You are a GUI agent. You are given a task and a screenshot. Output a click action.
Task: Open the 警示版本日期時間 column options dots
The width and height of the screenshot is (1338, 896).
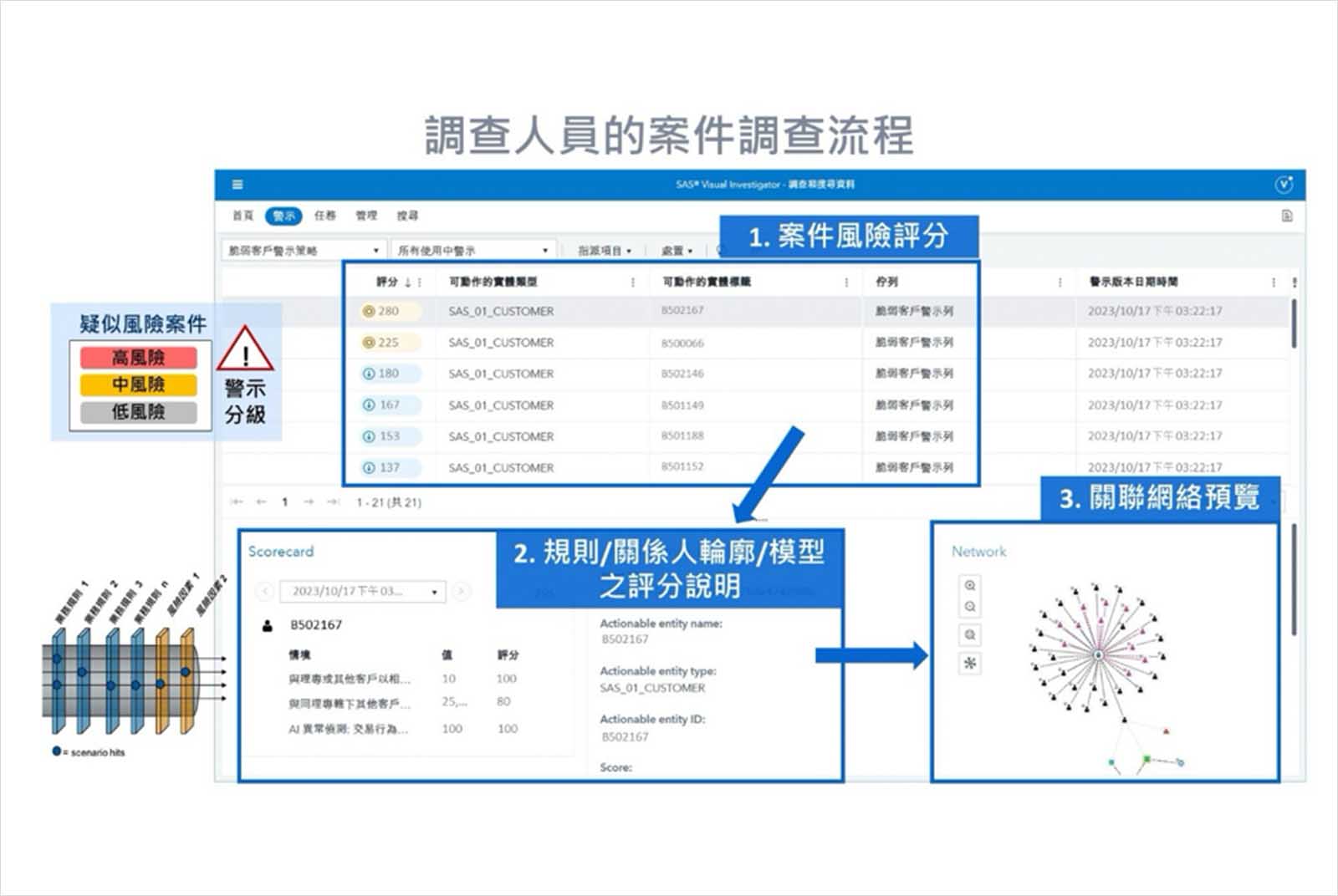[1274, 283]
